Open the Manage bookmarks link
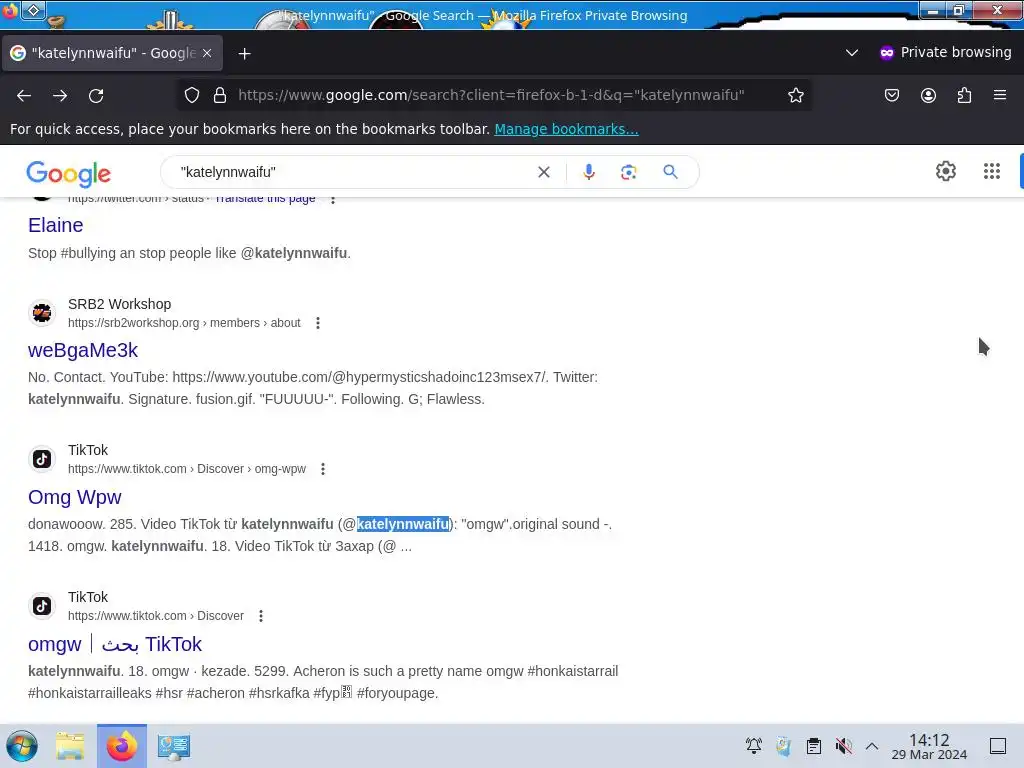 (566, 129)
